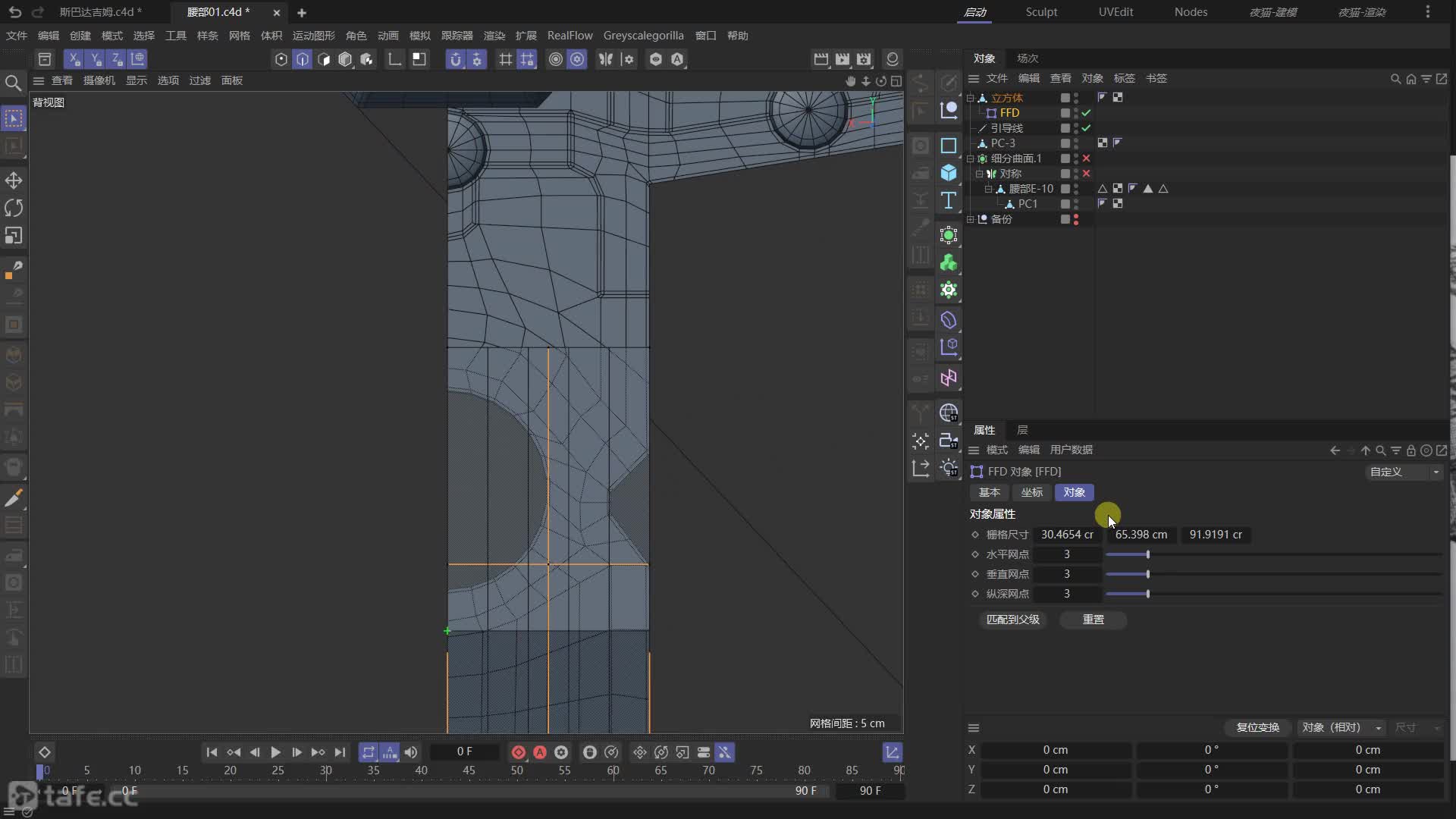This screenshot has width=1456, height=819.
Task: Click the cube primitive icon
Action: pyautogui.click(x=949, y=173)
